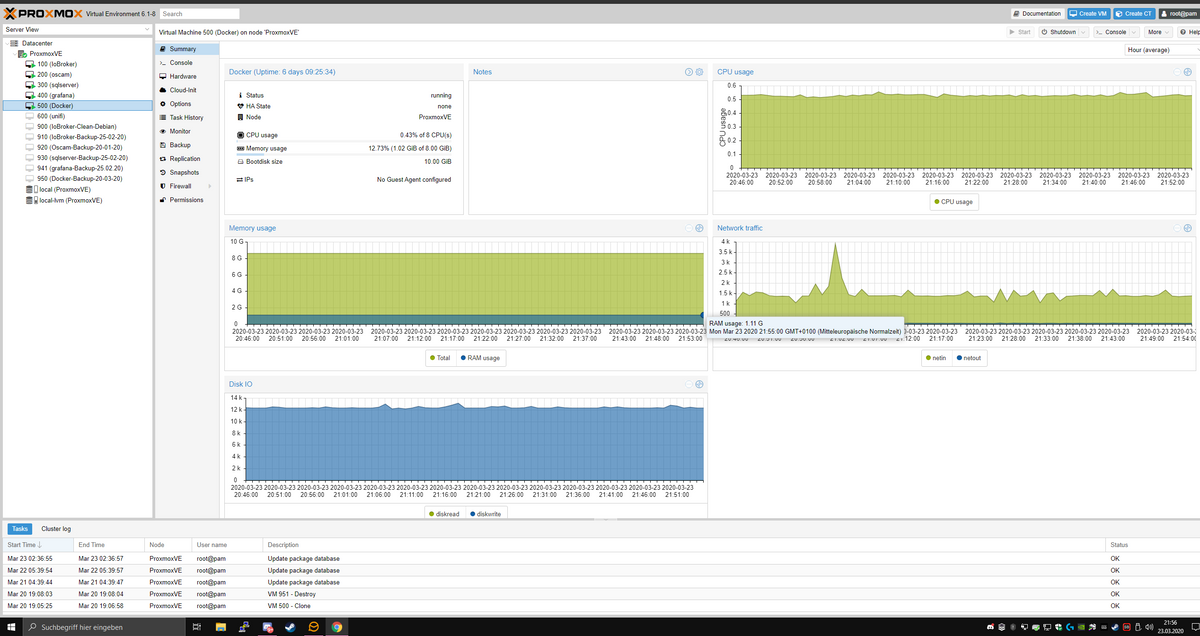Image resolution: width=1200 pixels, height=636 pixels.
Task: Open the Permissions section
Action: [186, 200]
